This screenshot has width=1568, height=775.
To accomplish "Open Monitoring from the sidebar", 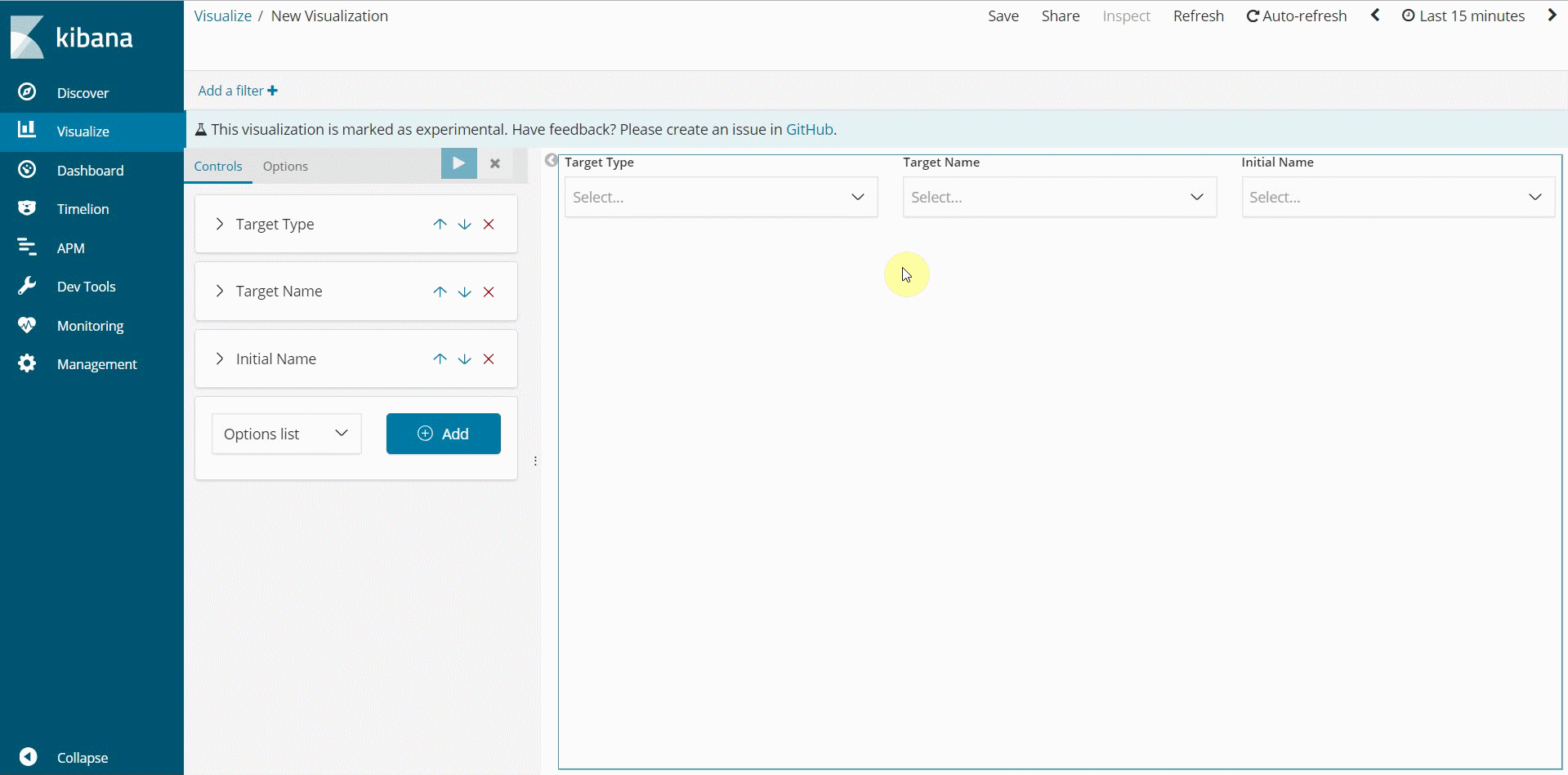I will pos(90,325).
